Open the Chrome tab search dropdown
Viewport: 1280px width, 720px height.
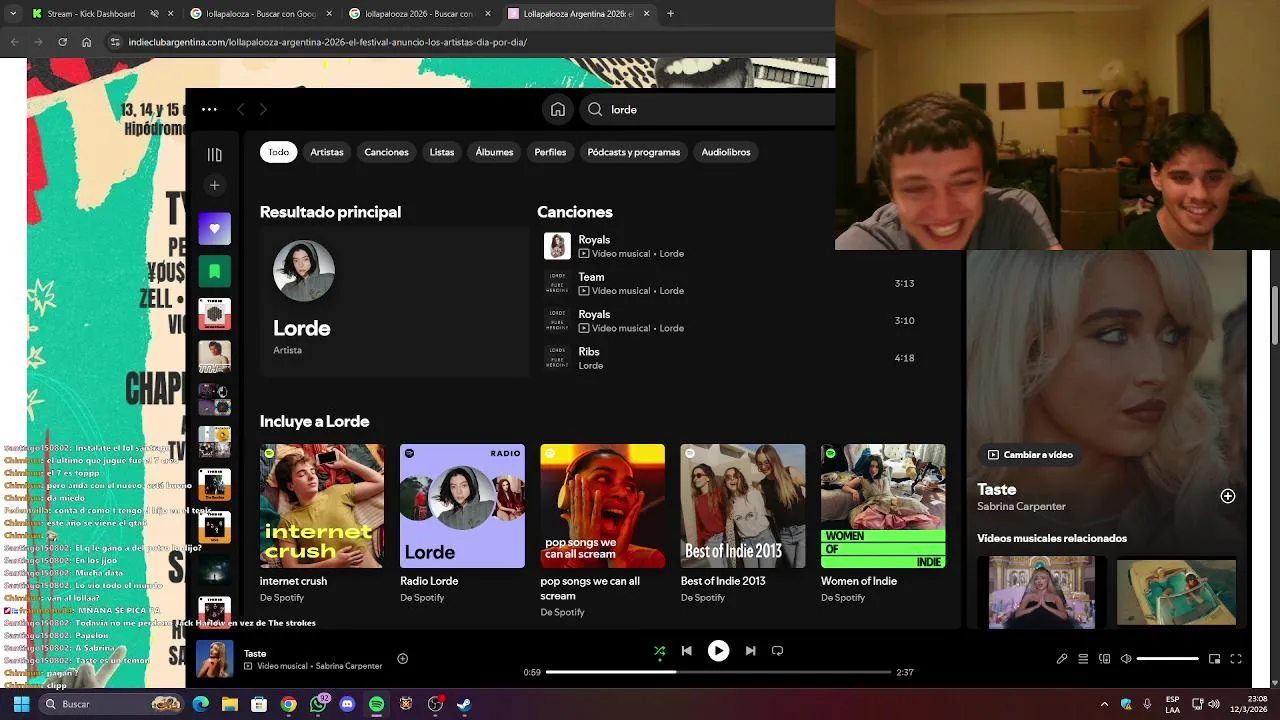click(x=13, y=14)
